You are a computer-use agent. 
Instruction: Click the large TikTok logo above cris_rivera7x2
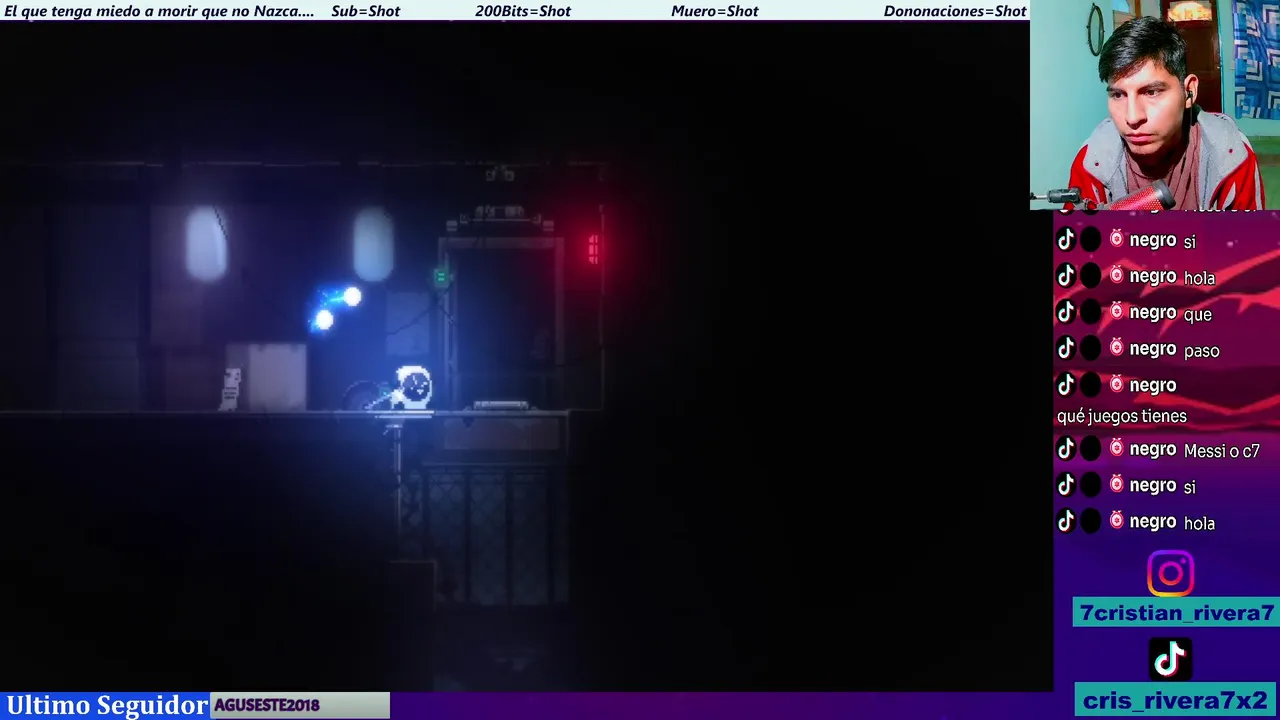coord(1170,659)
